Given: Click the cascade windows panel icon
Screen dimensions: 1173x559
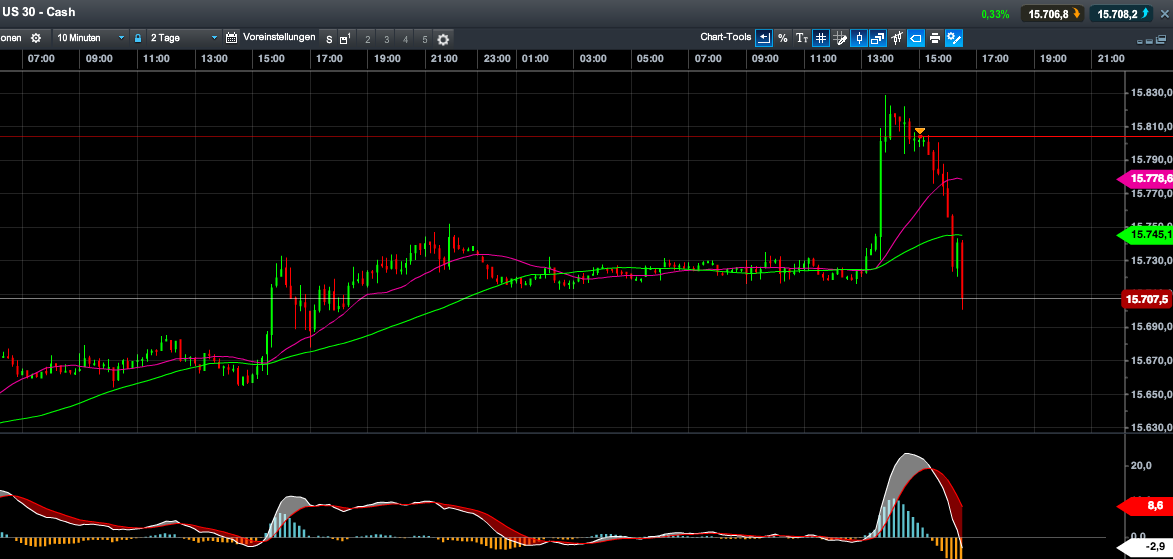Looking at the screenshot, I should click(1161, 39).
